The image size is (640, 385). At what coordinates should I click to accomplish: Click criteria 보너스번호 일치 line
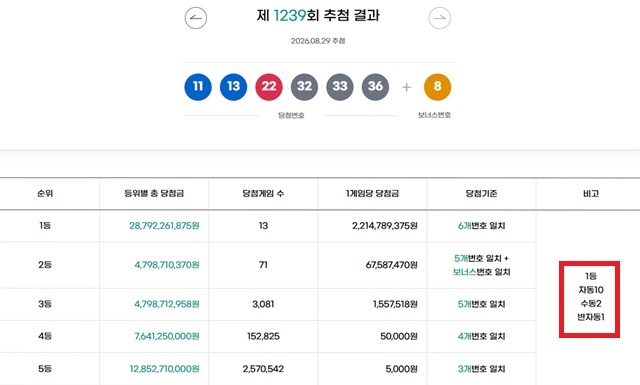pos(482,272)
